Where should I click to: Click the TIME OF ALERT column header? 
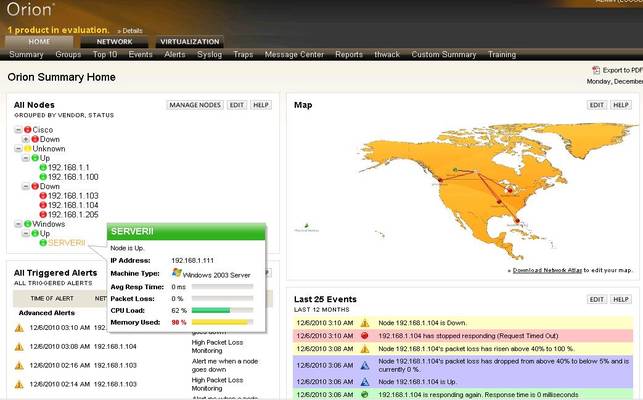(52, 299)
